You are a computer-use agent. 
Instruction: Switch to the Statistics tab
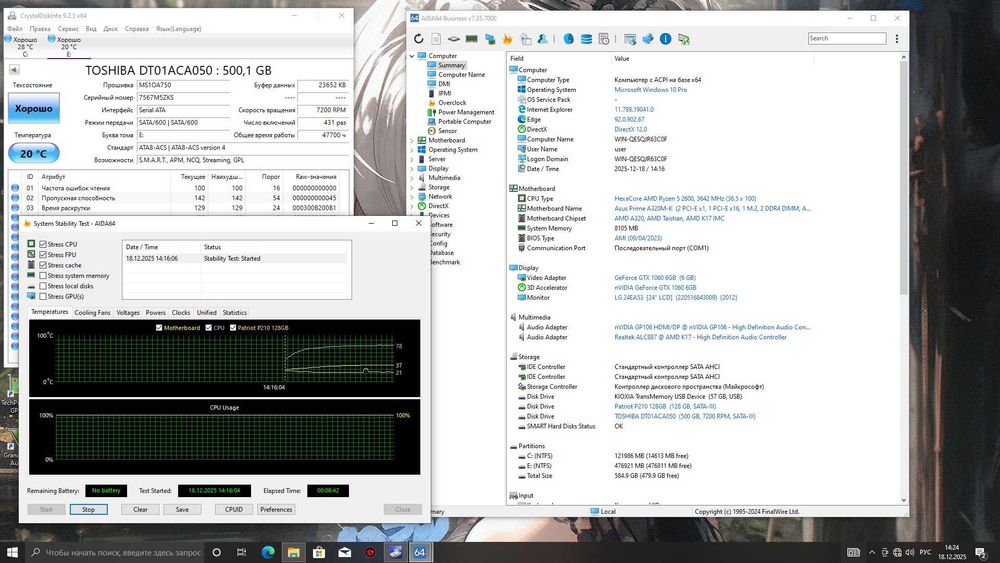(x=235, y=312)
